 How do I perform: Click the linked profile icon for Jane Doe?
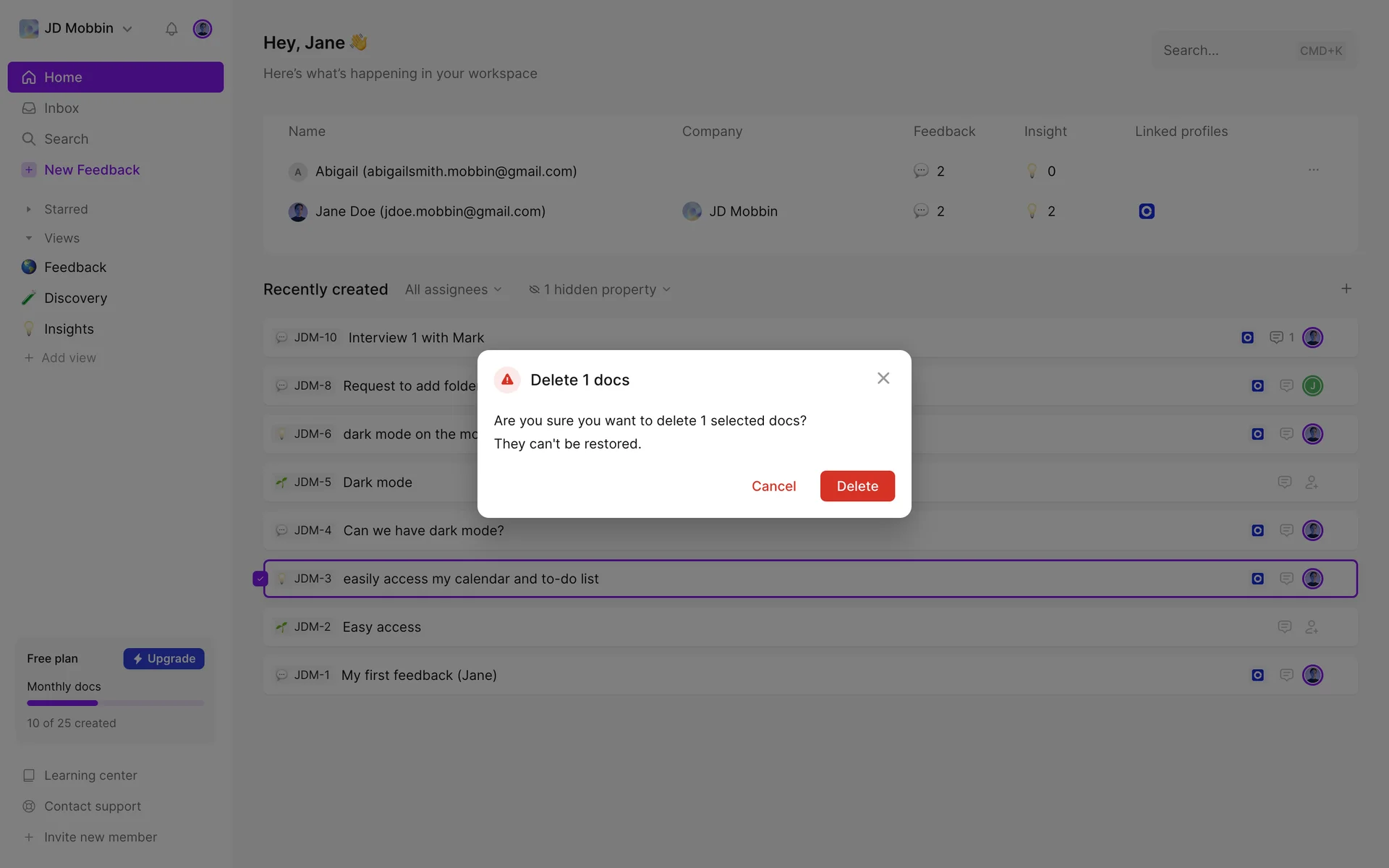coord(1147,211)
